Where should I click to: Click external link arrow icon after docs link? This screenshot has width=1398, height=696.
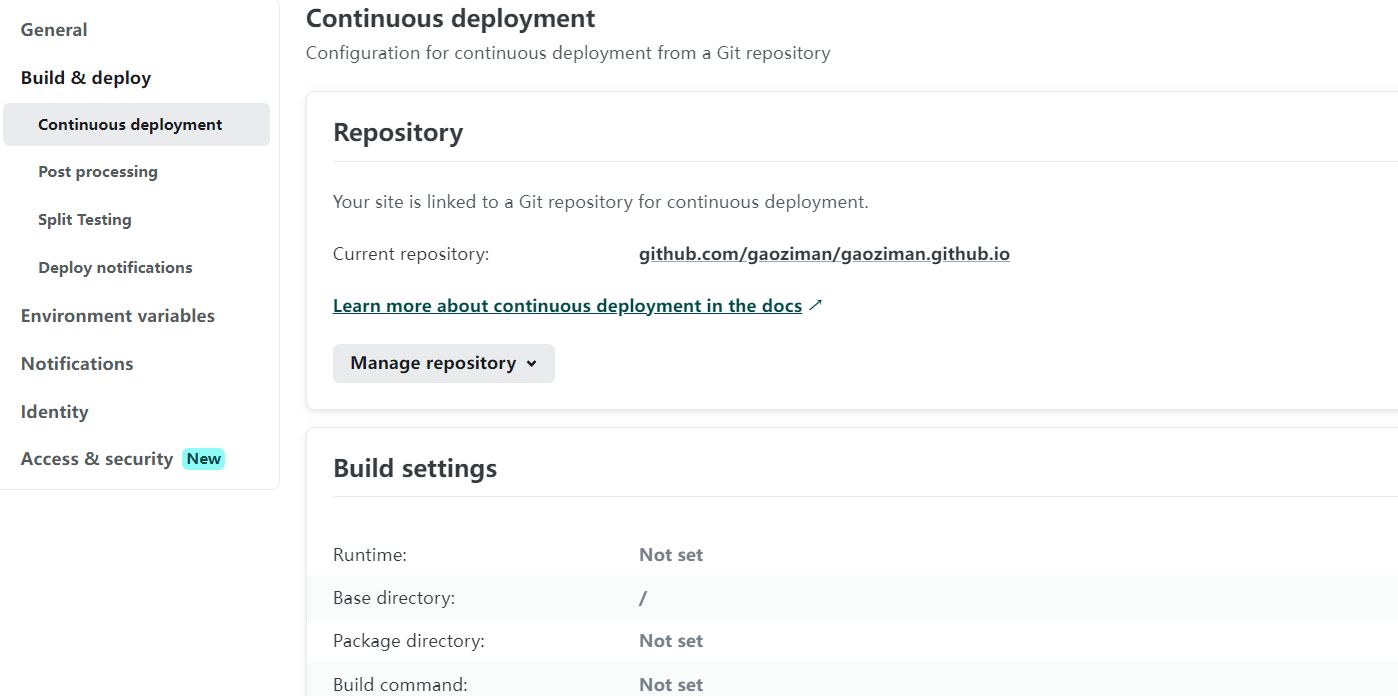(815, 306)
